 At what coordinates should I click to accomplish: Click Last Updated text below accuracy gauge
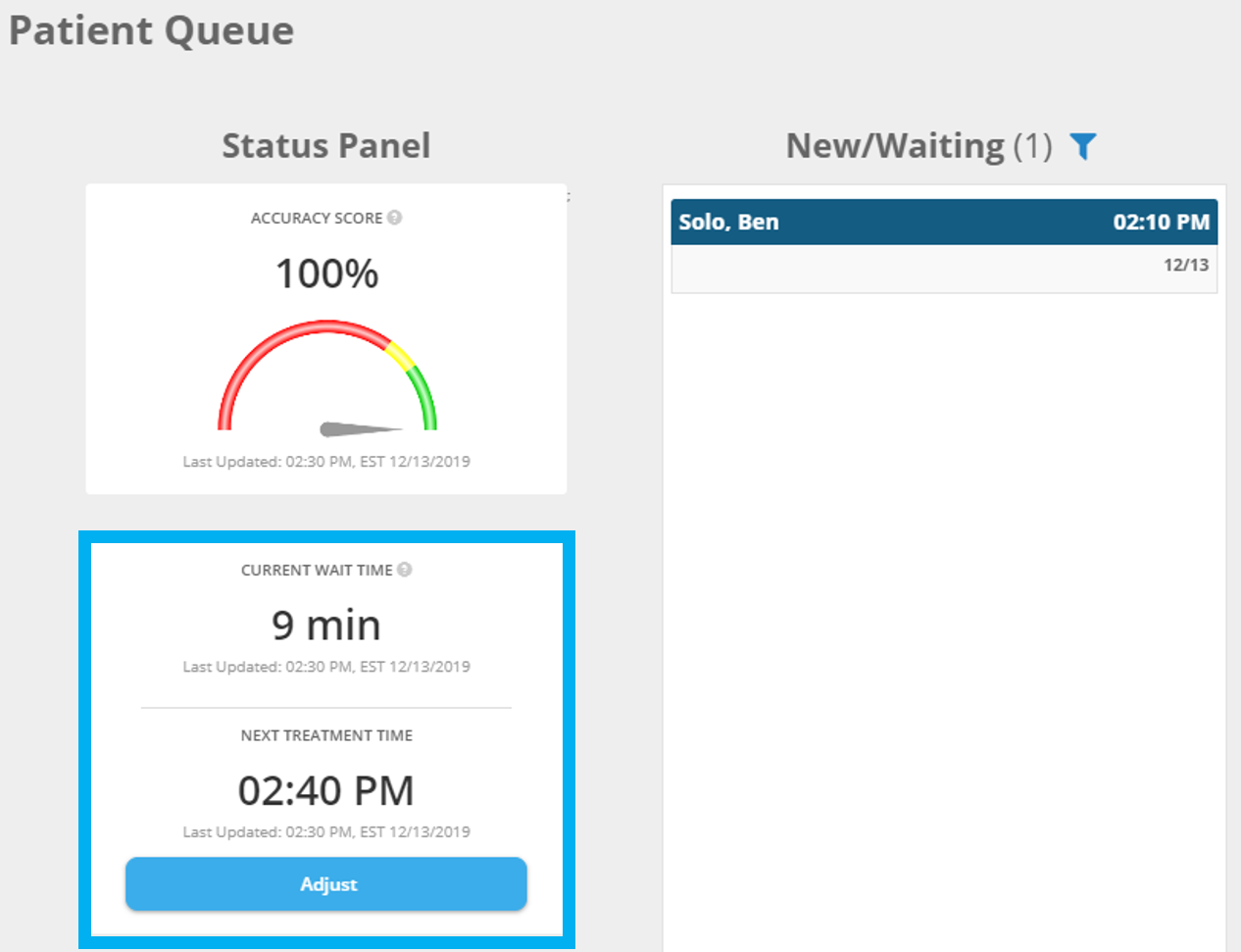pyautogui.click(x=326, y=462)
